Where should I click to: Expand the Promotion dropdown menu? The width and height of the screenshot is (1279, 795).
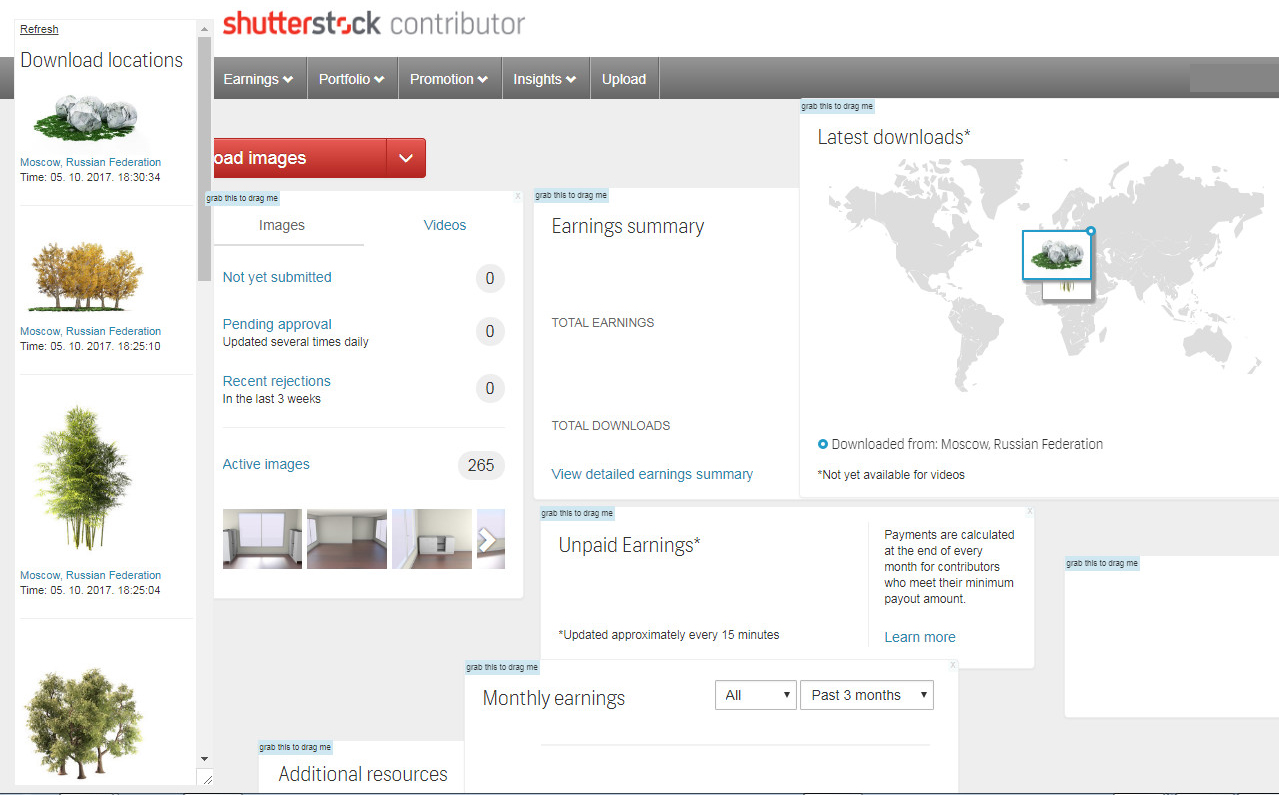pyautogui.click(x=448, y=79)
